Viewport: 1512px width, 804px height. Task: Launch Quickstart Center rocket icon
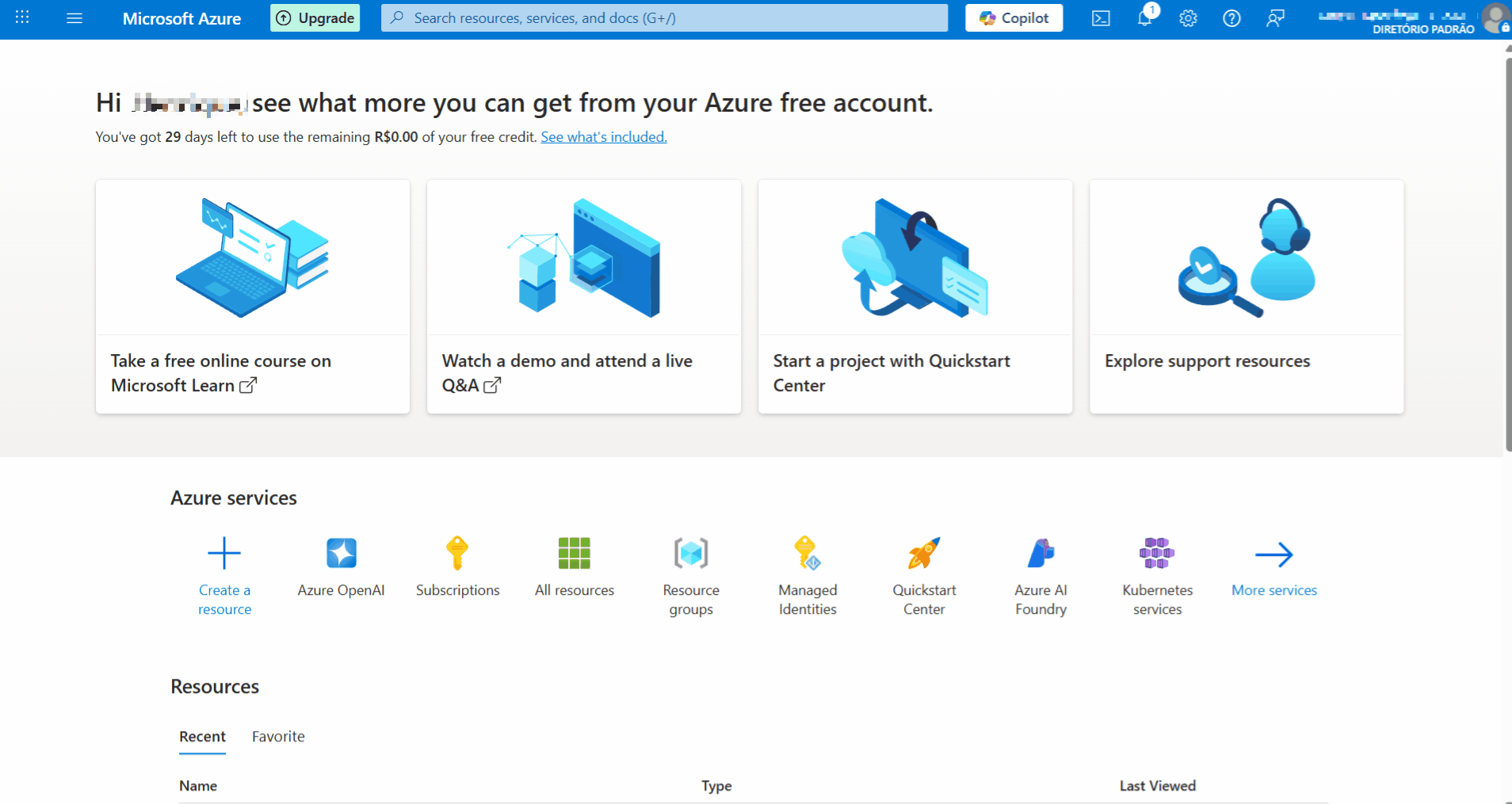point(924,554)
